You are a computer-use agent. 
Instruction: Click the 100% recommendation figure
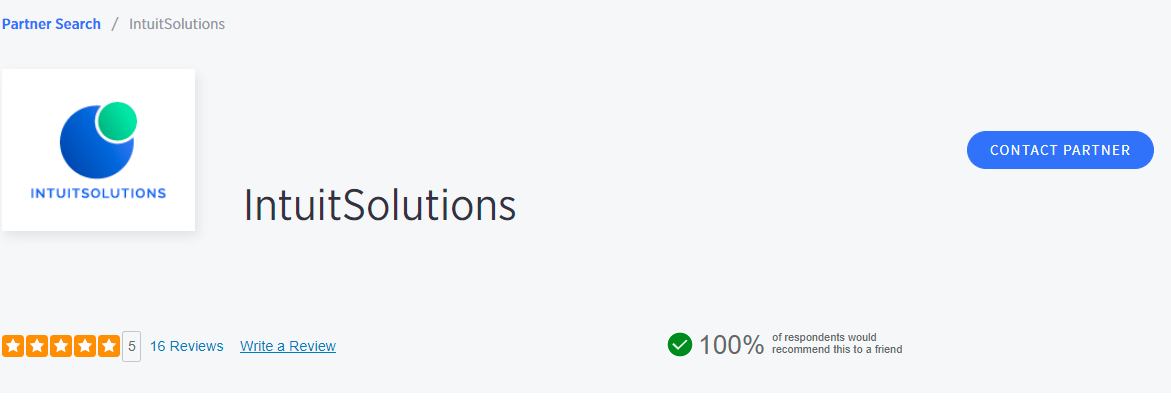[x=731, y=345]
